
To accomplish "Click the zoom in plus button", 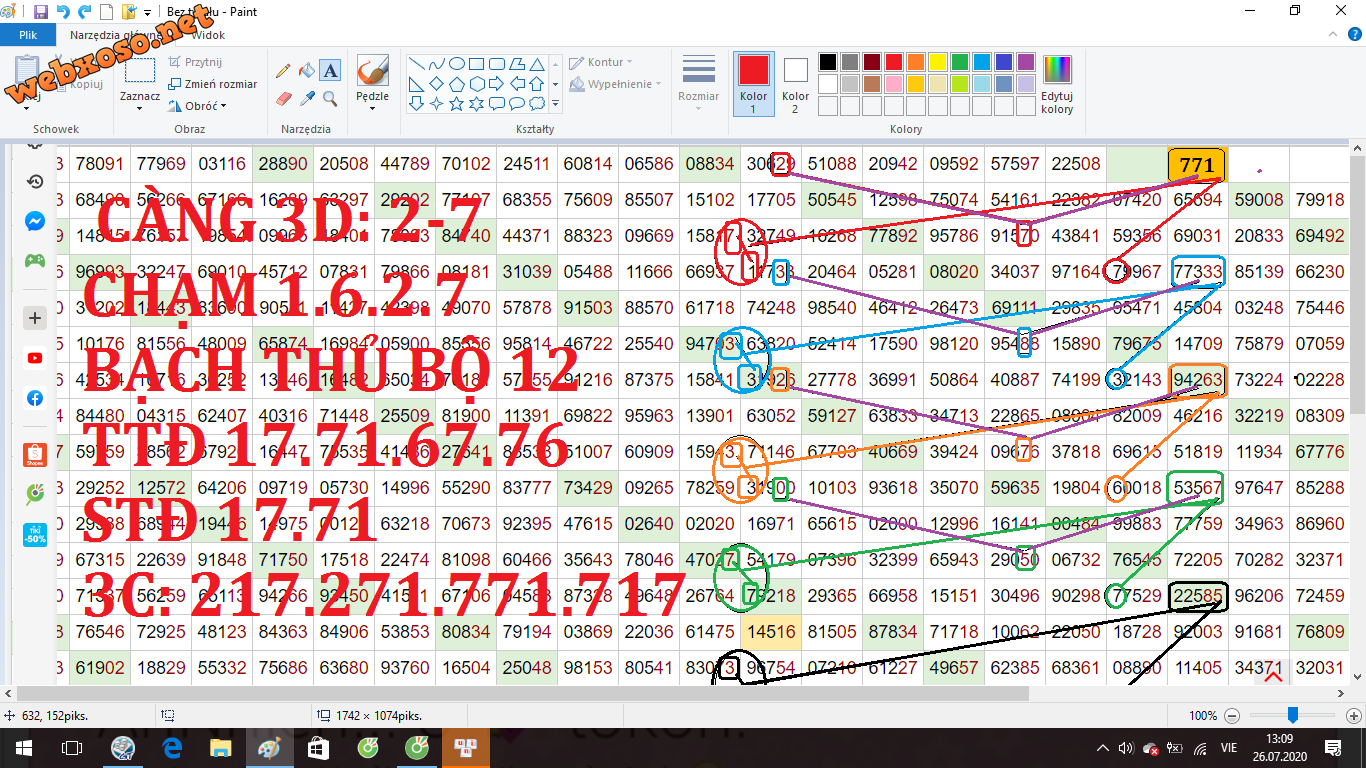I will 1354,715.
